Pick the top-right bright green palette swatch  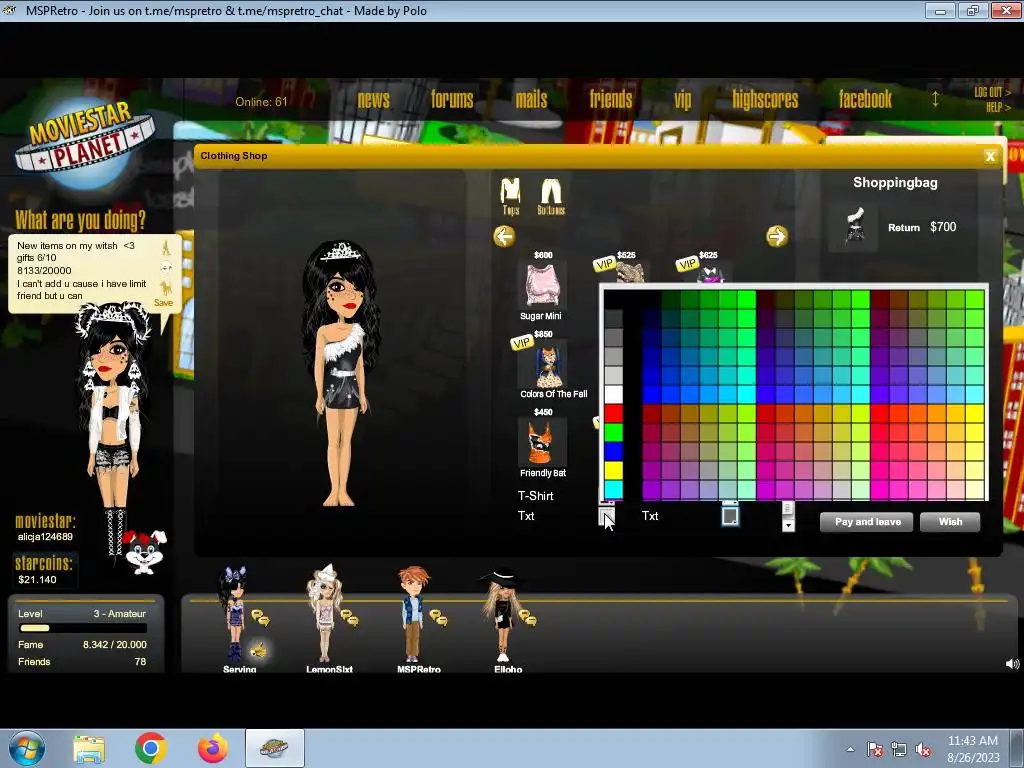tap(974, 300)
